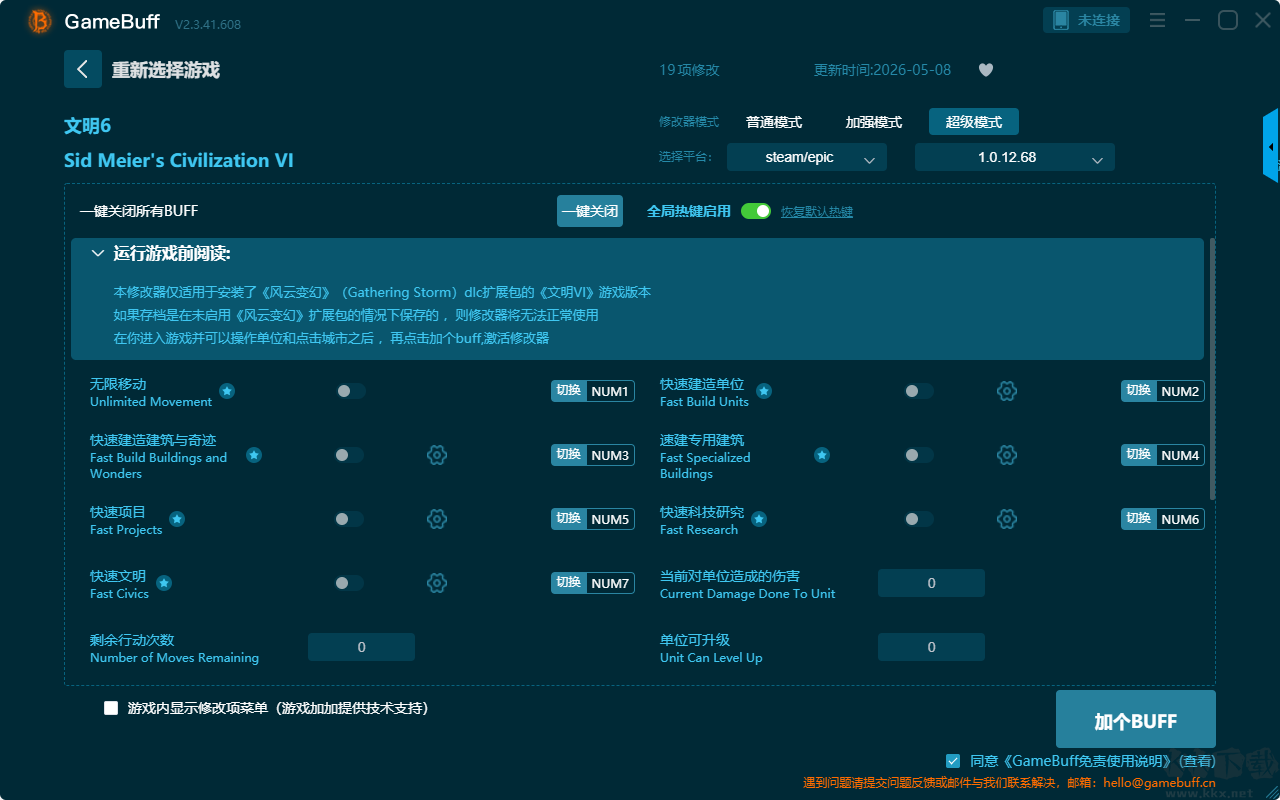Toggle Fast Projects switch
The image size is (1280, 800).
[x=350, y=519]
